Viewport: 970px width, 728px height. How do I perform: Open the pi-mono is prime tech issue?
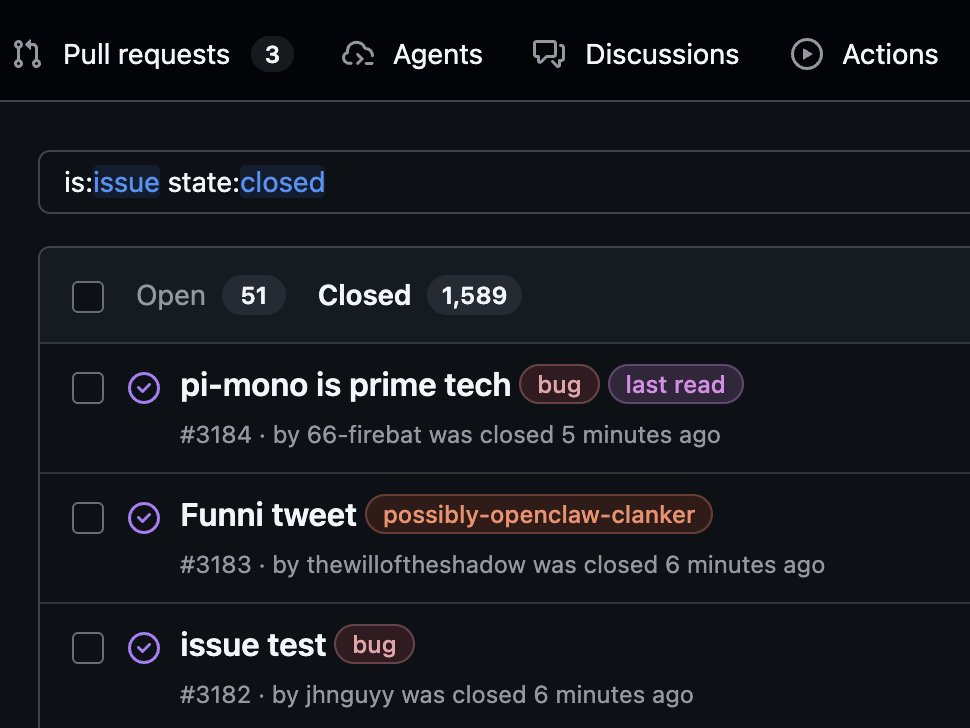pos(345,385)
